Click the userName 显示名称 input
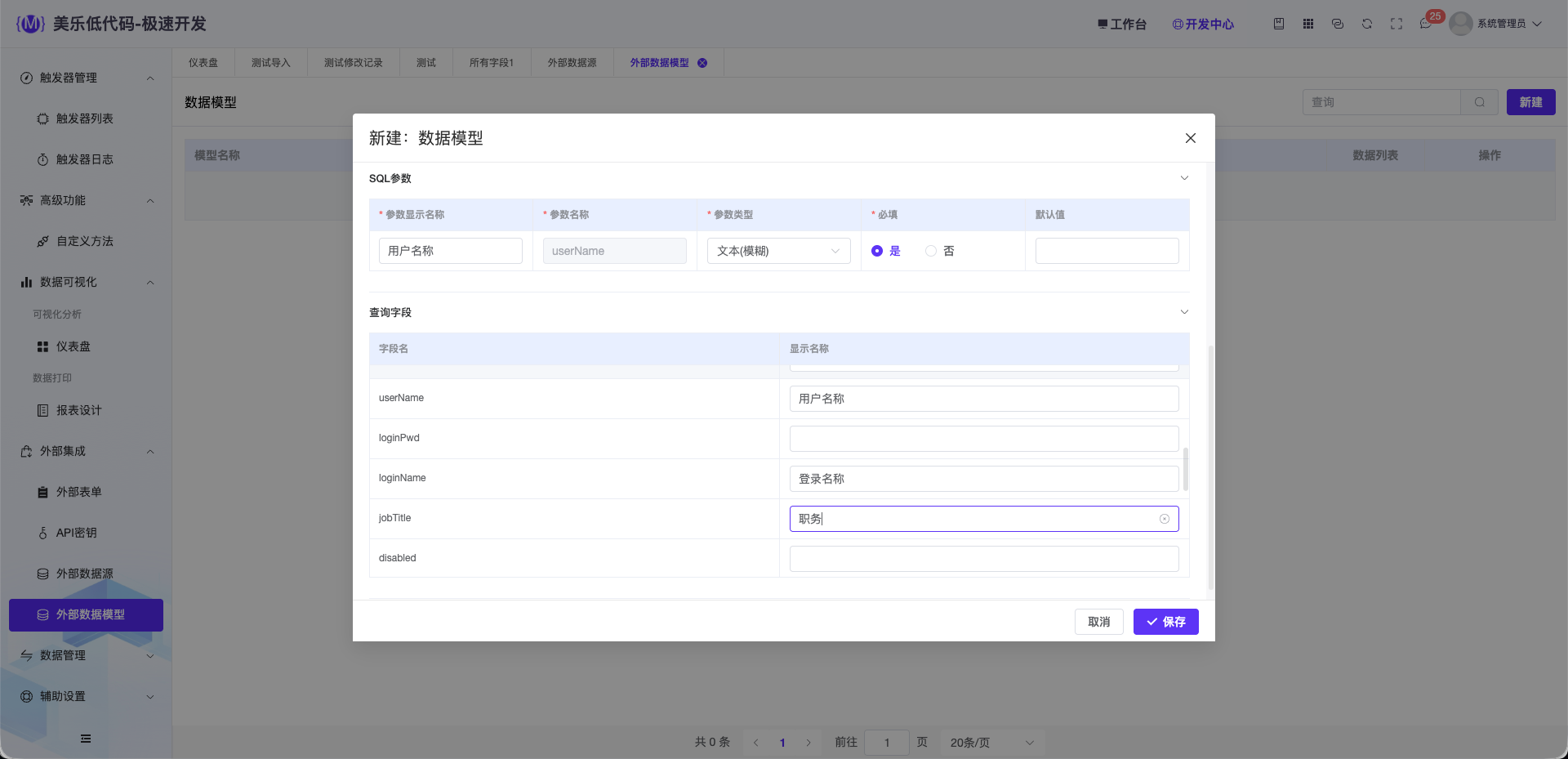The height and width of the screenshot is (759, 1568). pos(984,399)
